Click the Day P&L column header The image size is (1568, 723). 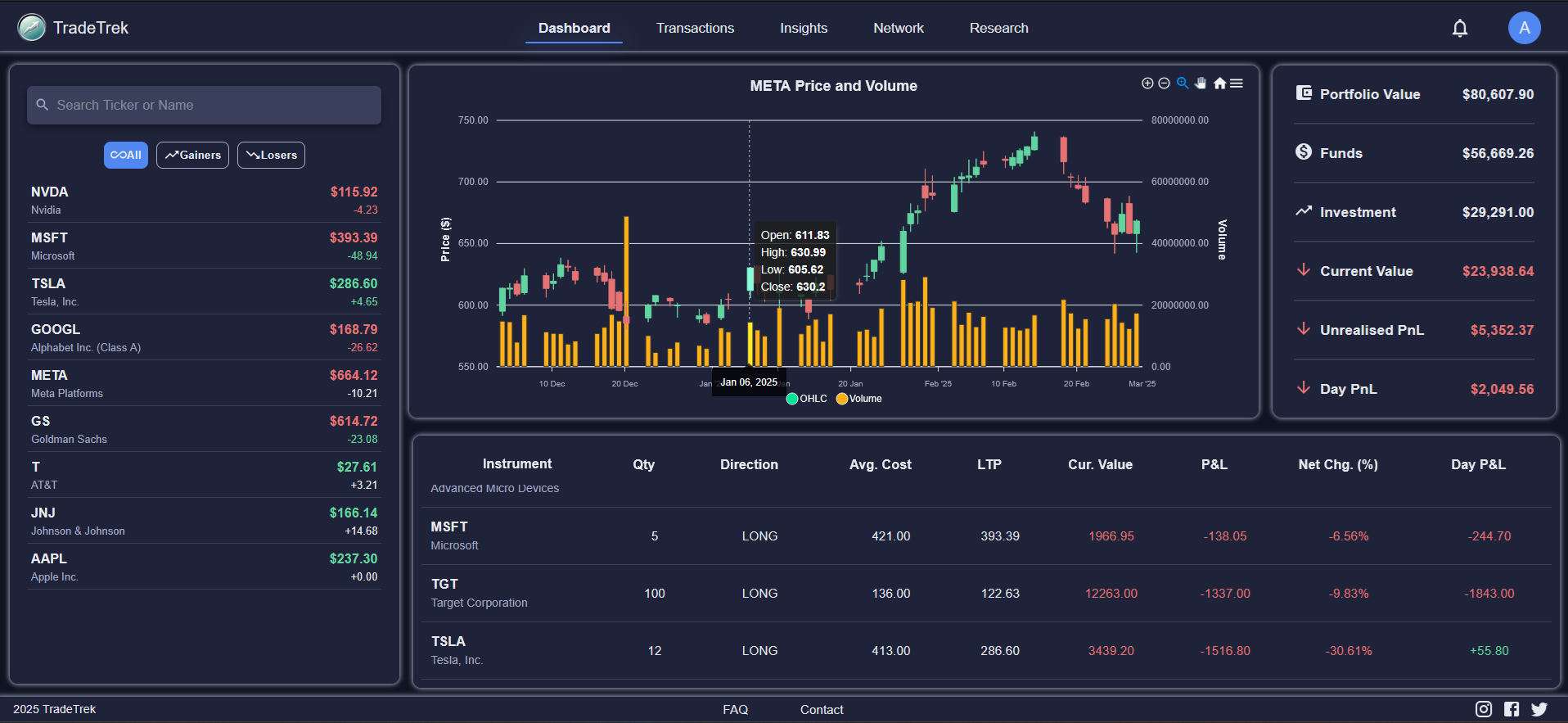[1479, 464]
